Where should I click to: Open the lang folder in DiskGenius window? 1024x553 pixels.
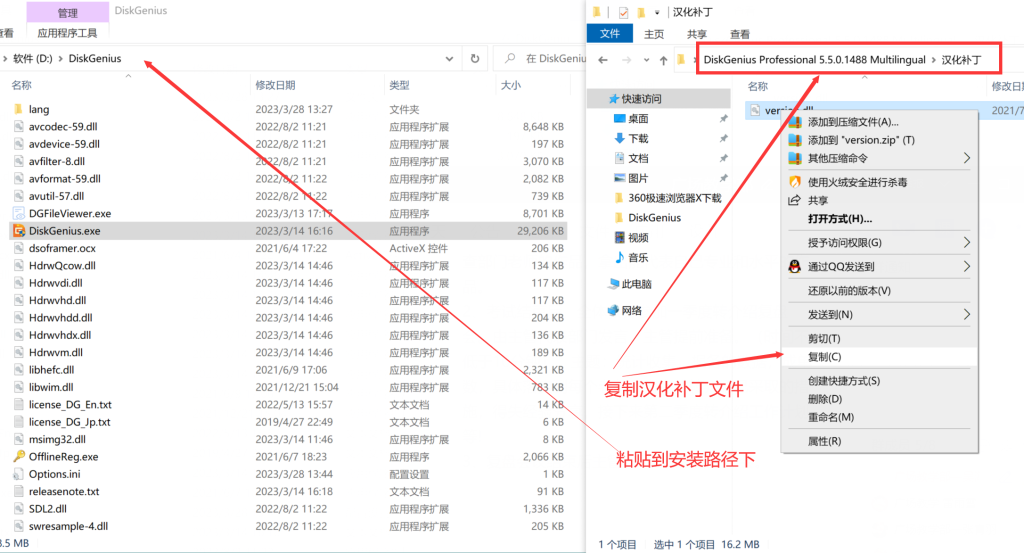39,109
